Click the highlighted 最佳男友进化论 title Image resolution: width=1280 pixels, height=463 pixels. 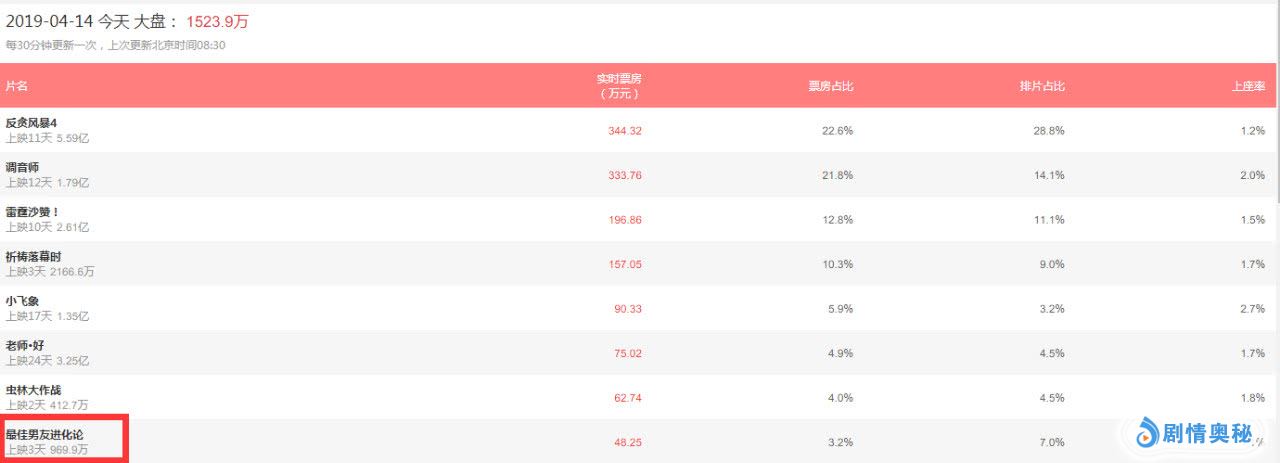coord(44,435)
